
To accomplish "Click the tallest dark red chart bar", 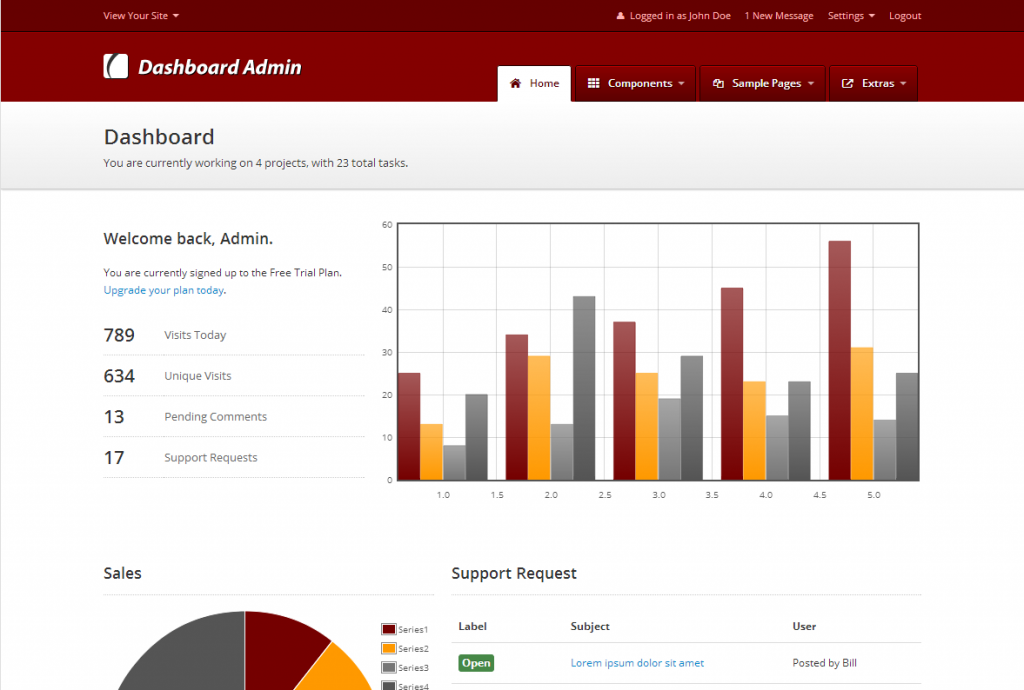I will point(839,360).
